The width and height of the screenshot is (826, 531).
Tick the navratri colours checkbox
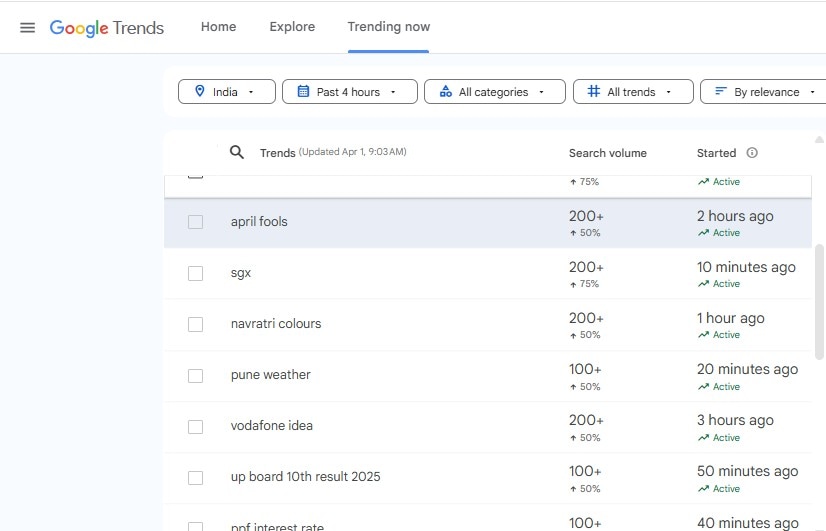coord(195,324)
